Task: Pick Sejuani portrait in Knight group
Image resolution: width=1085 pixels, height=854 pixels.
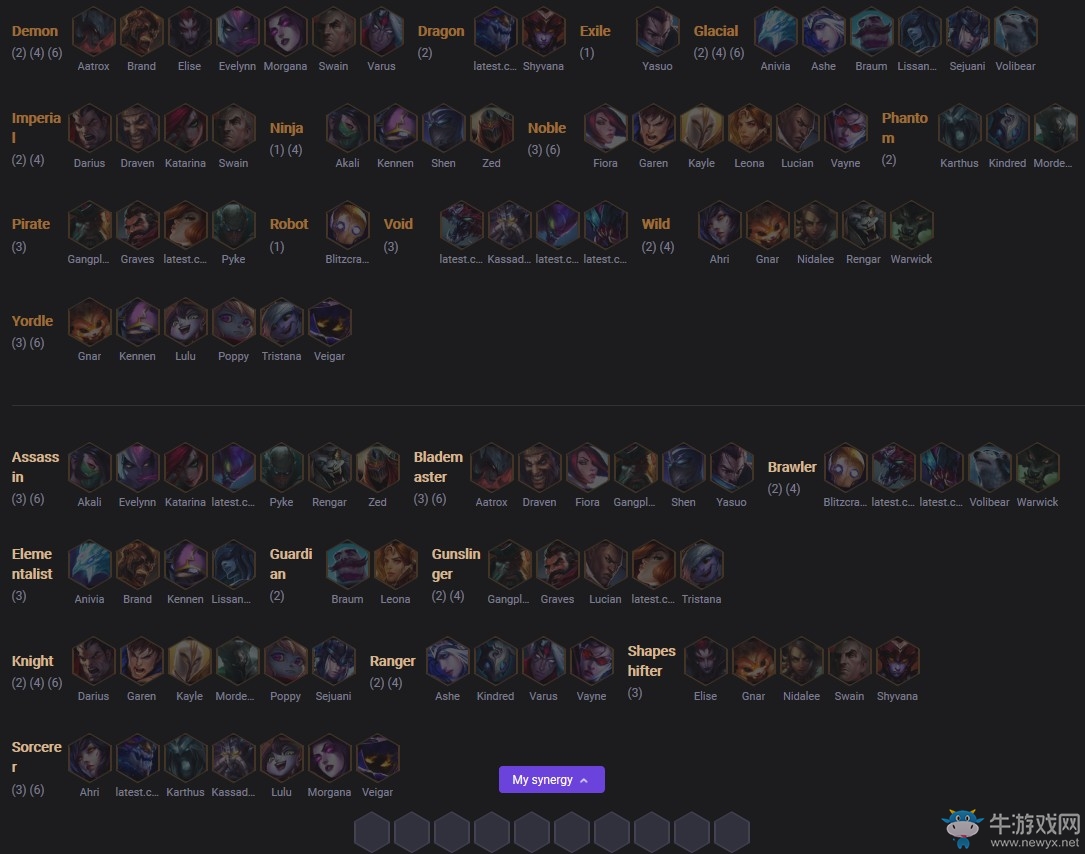Action: [x=333, y=662]
